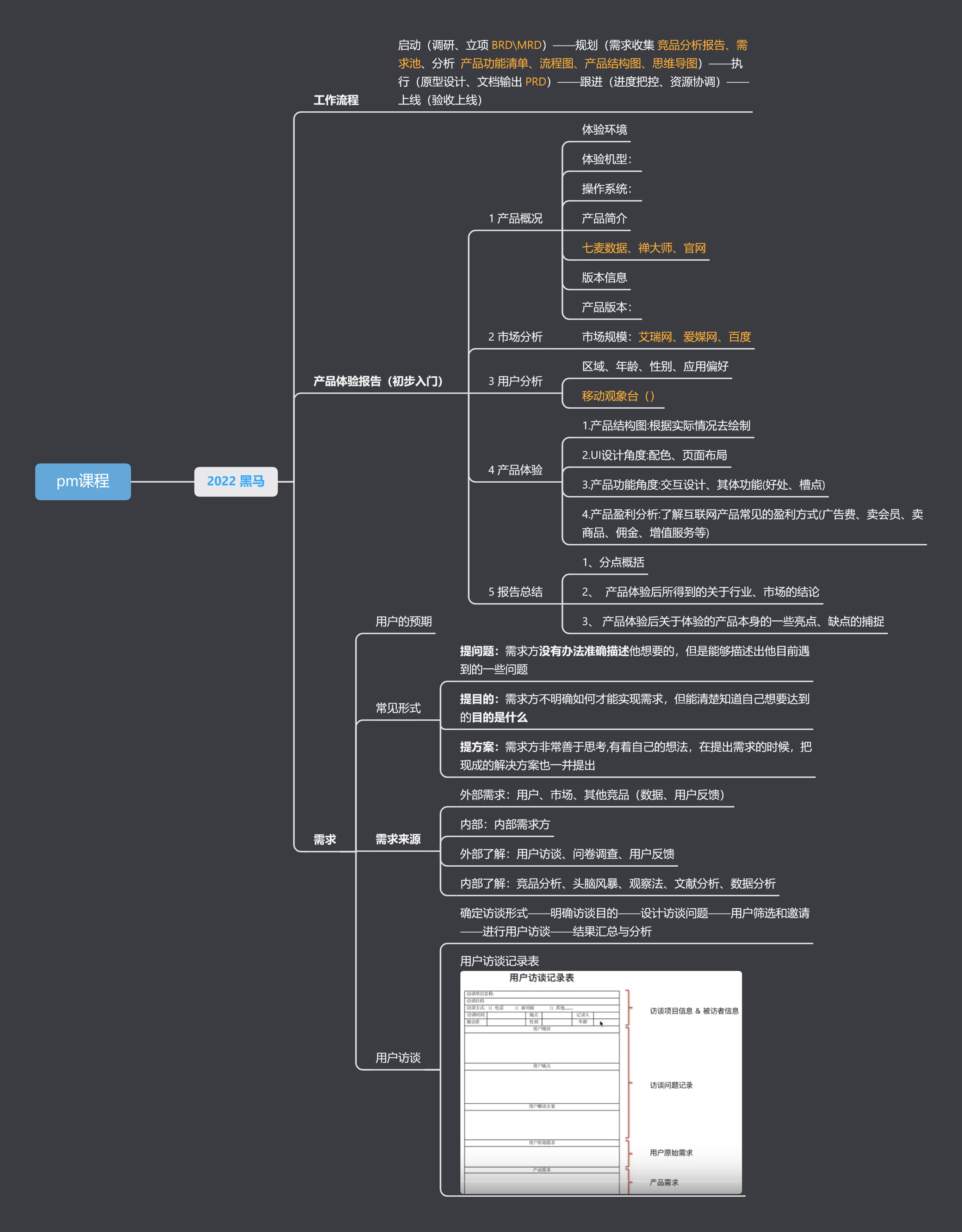This screenshot has height=1232, width=962.
Task: Select the 外部了解 node
Action: 567,854
